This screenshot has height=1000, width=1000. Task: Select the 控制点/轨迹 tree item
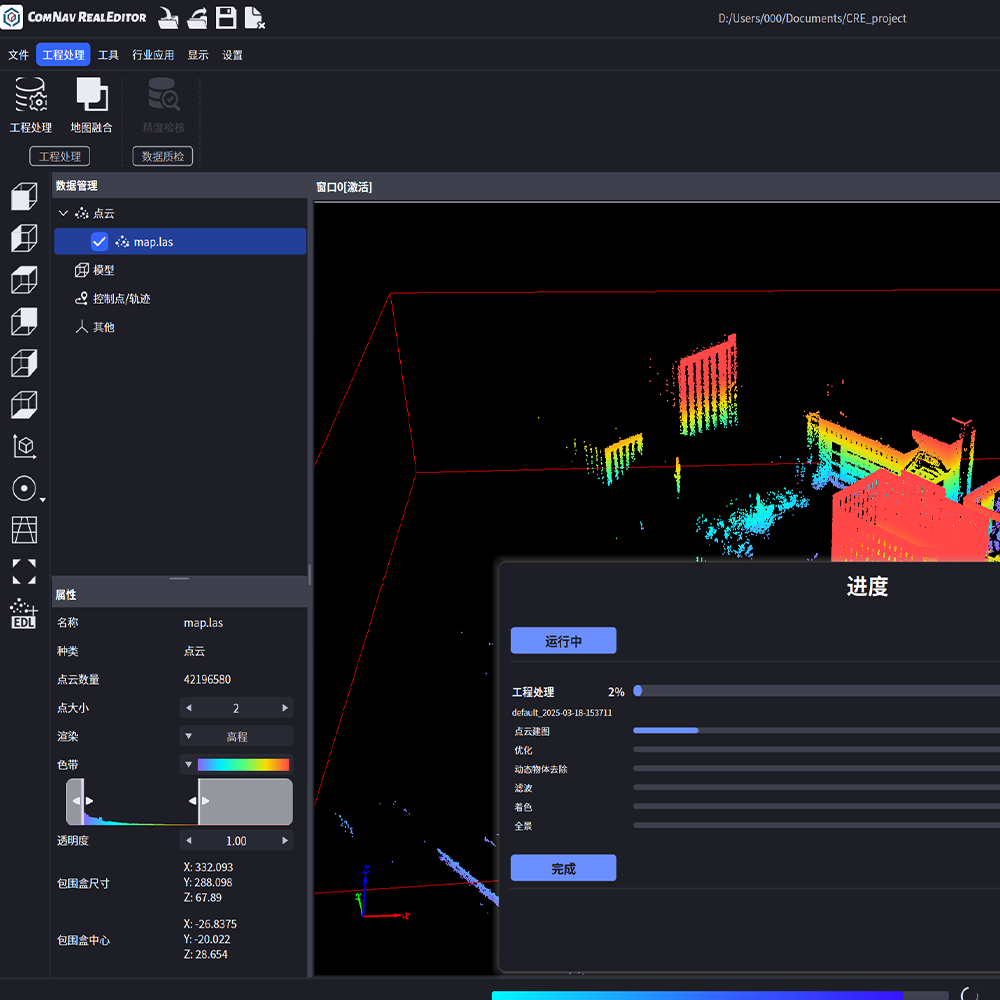(x=121, y=298)
